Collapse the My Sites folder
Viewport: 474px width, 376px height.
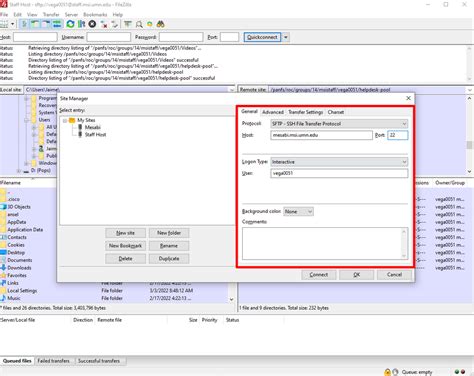click(x=65, y=120)
